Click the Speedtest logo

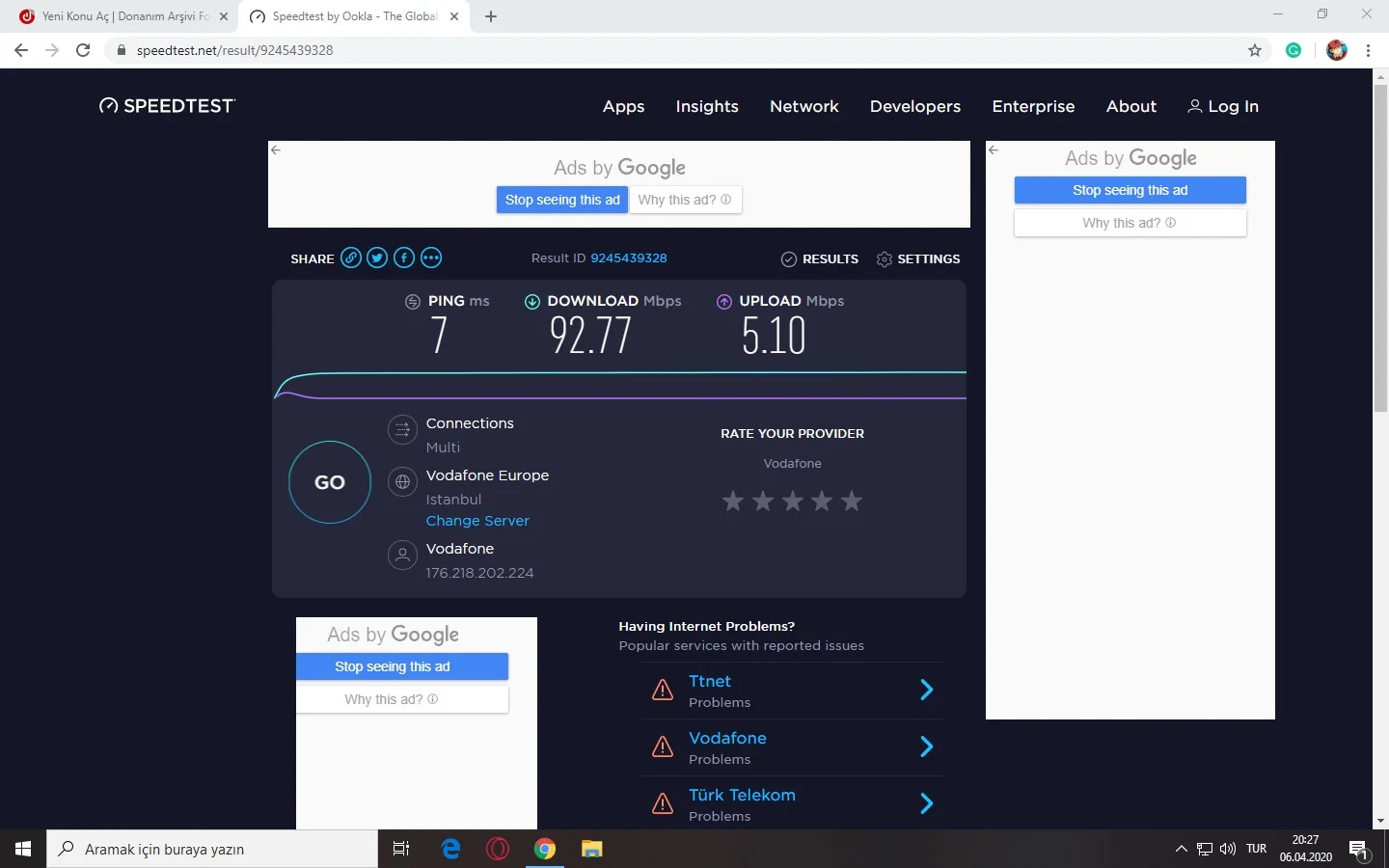(167, 106)
